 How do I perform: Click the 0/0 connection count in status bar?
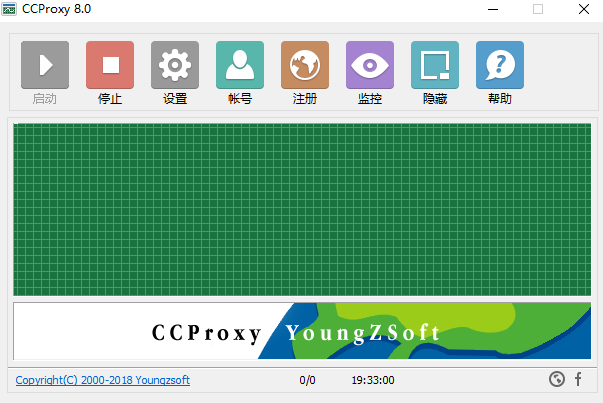tap(307, 380)
